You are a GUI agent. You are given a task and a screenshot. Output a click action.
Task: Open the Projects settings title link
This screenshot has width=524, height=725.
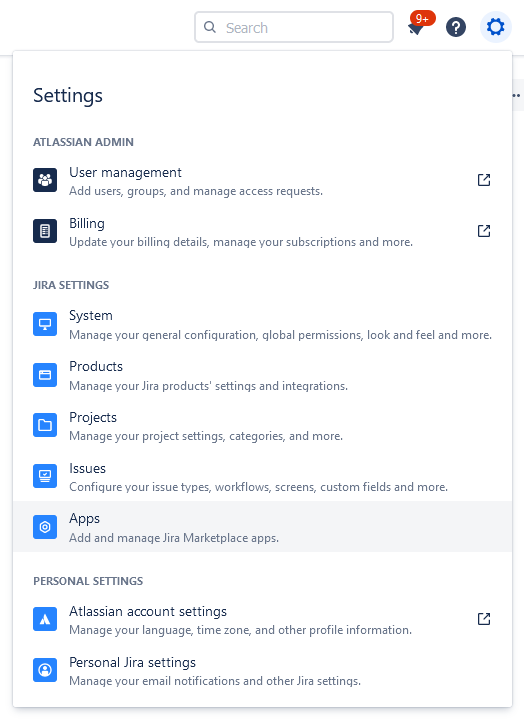[92, 418]
